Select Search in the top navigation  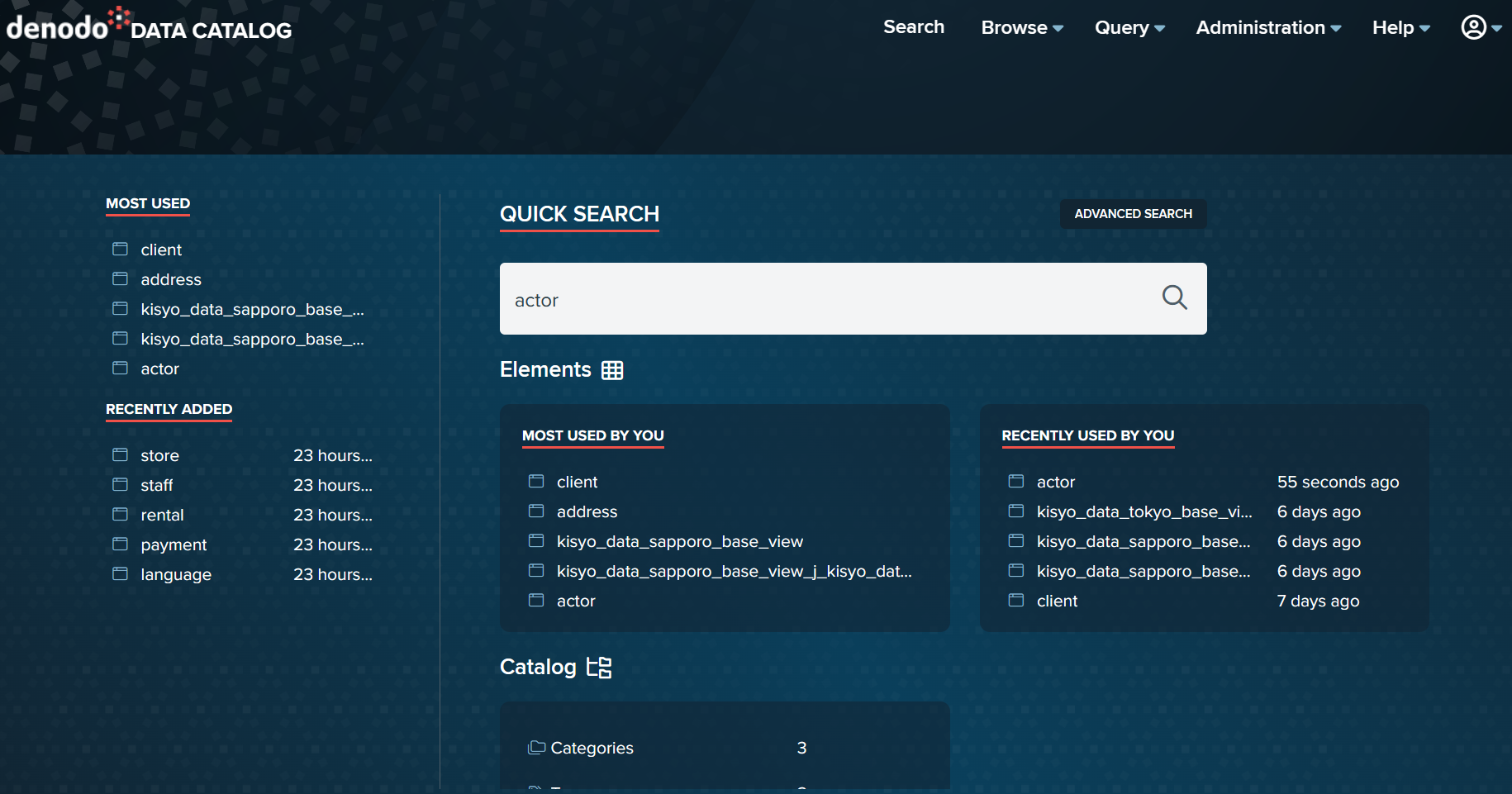point(913,27)
